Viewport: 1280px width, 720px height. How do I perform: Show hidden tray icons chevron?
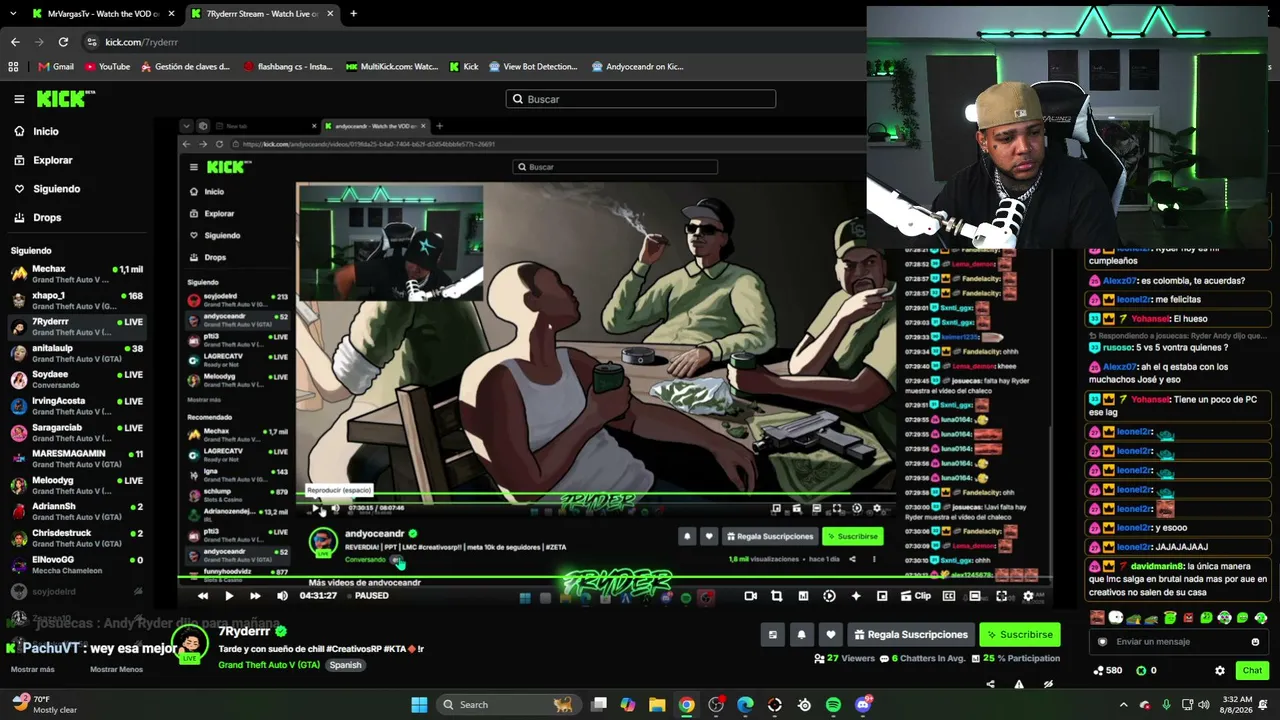1124,705
